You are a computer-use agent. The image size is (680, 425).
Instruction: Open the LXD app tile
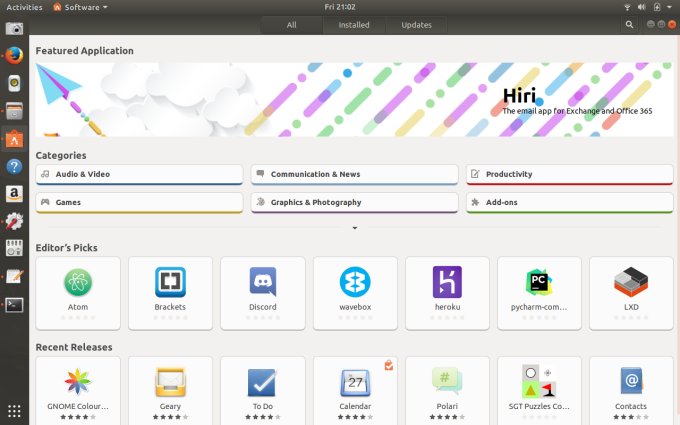pos(631,293)
